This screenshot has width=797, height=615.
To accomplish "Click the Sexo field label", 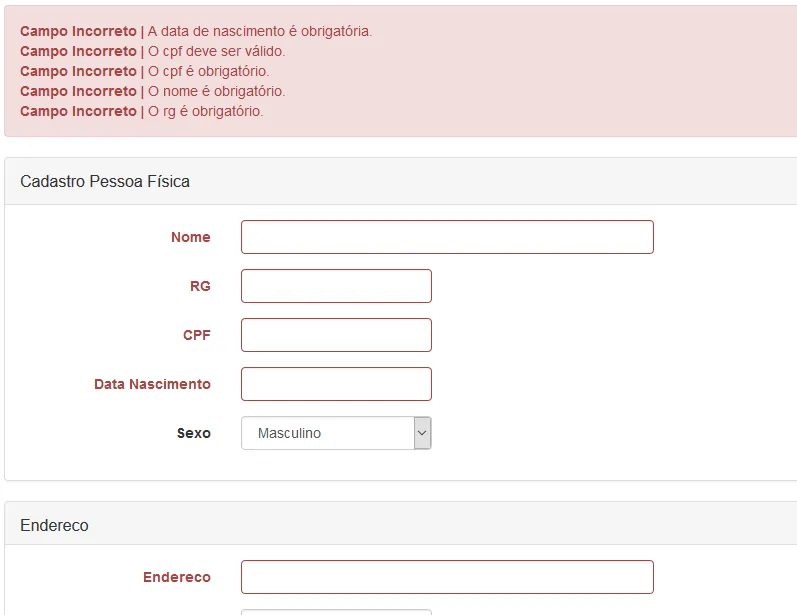I will (193, 433).
